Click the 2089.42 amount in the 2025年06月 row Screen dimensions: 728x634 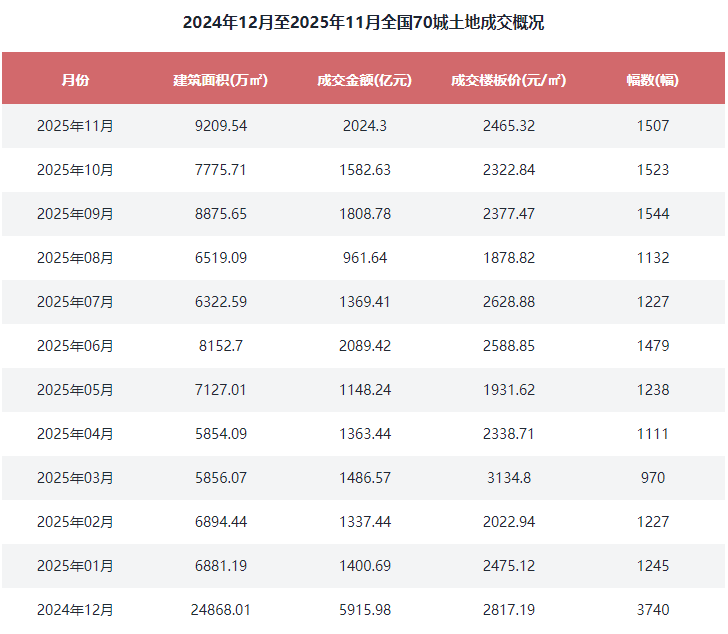click(x=364, y=346)
